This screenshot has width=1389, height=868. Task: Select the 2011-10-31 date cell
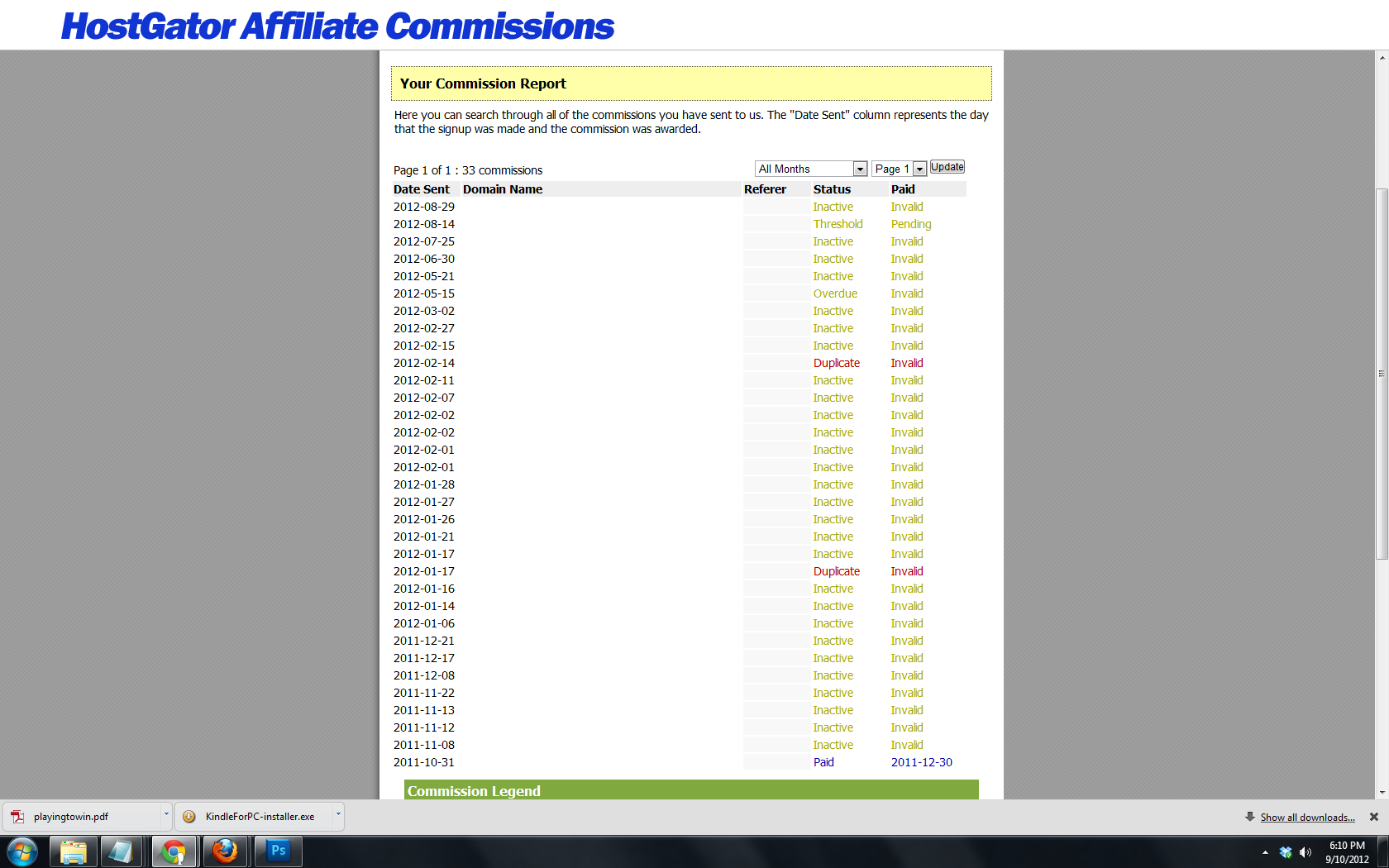(x=424, y=762)
